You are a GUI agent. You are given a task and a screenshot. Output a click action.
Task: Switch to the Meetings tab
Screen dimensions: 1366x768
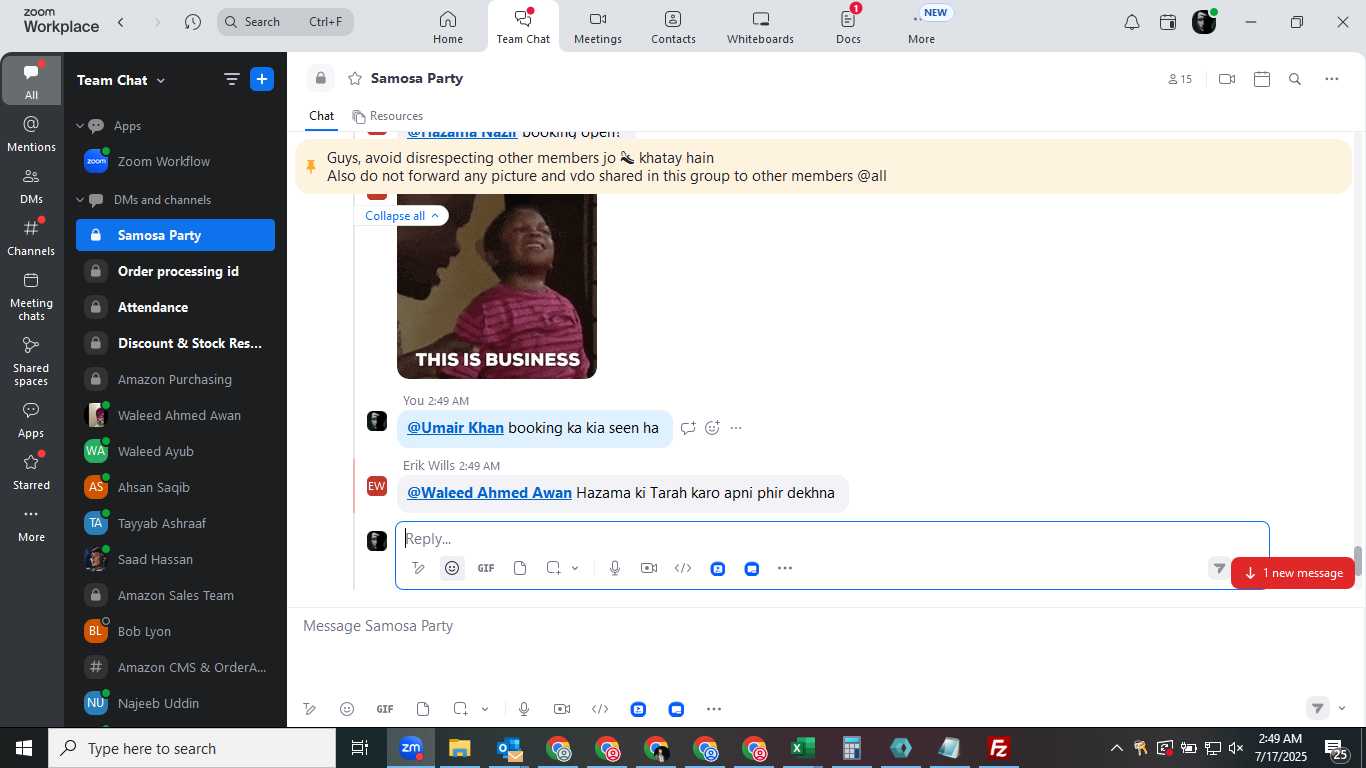click(598, 27)
